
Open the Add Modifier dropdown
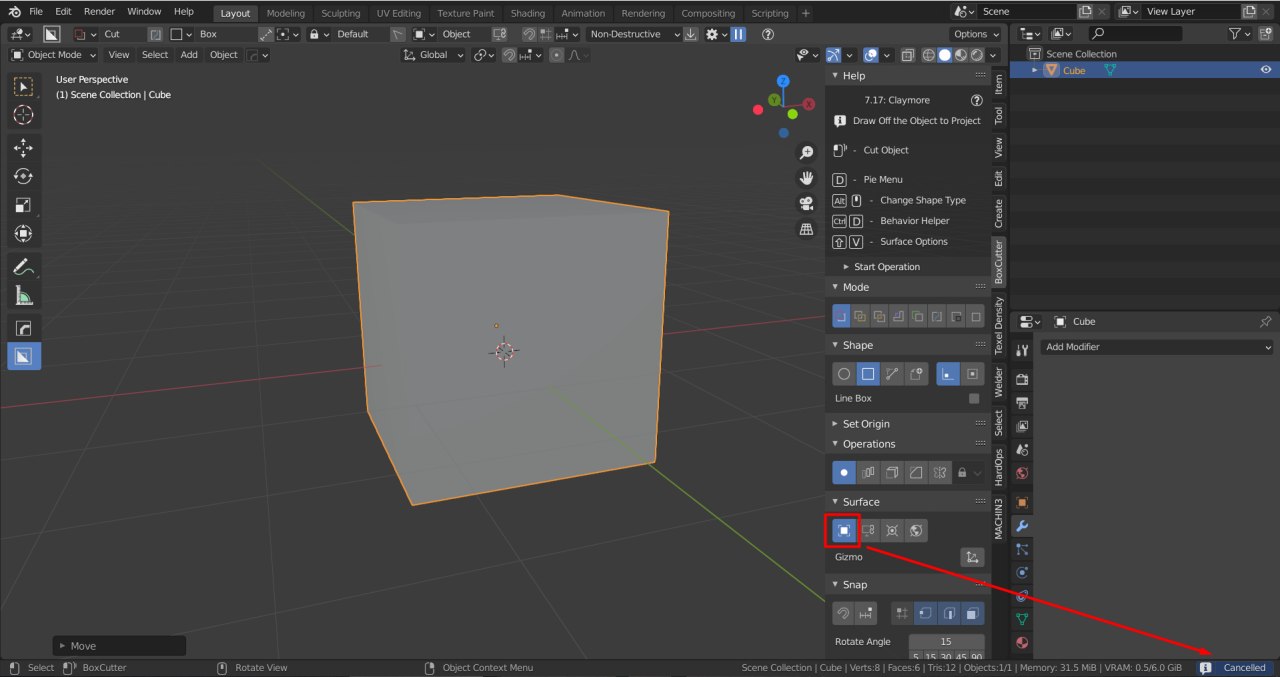pos(1157,347)
